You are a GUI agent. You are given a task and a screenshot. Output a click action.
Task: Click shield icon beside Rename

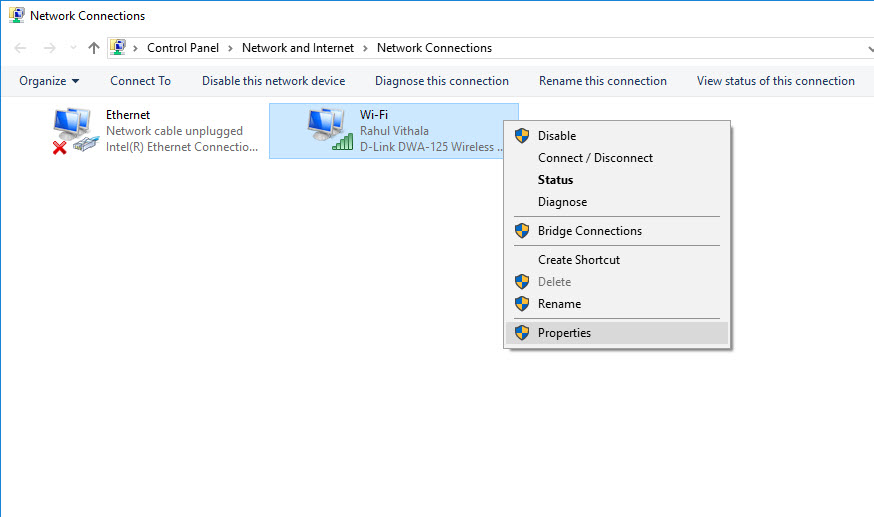tap(522, 304)
